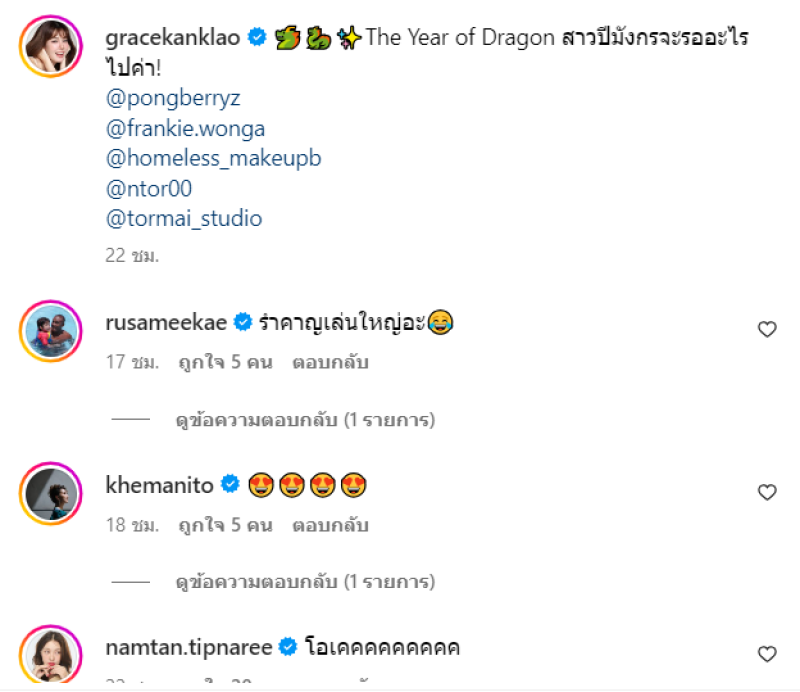Viewport: 800px width, 692px height.
Task: Visit the @homeless_makeupb mention
Action: tap(213, 158)
